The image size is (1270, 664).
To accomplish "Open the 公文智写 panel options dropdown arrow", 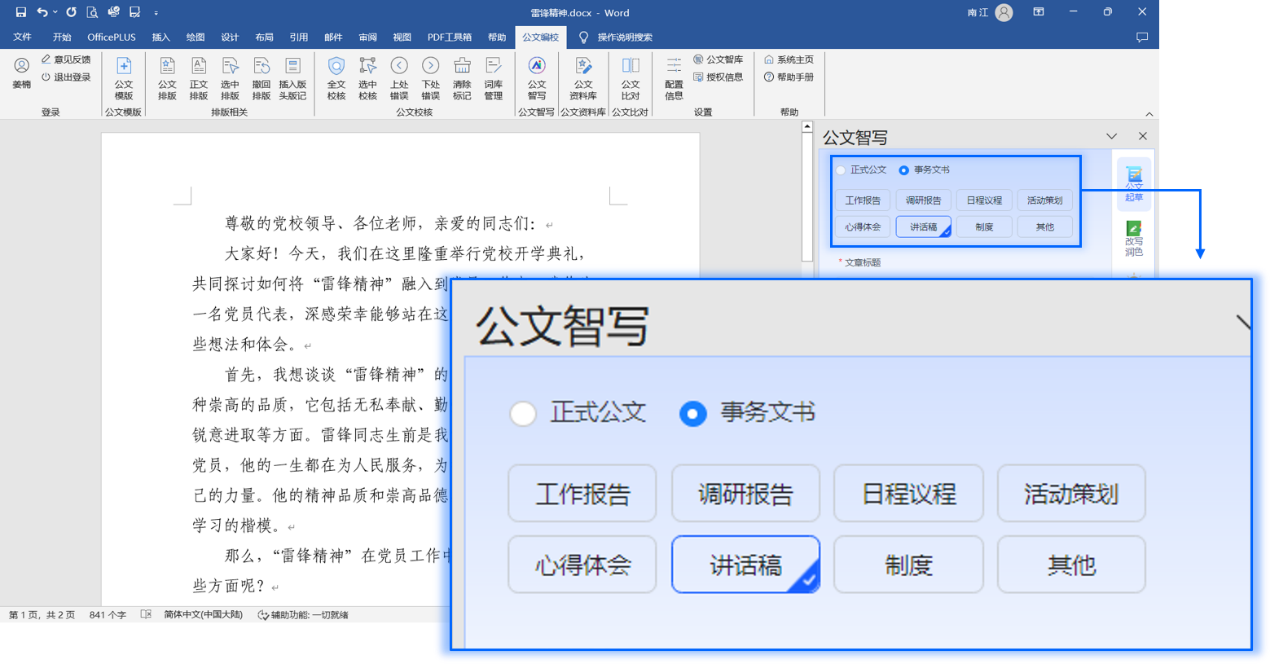I will (1111, 136).
